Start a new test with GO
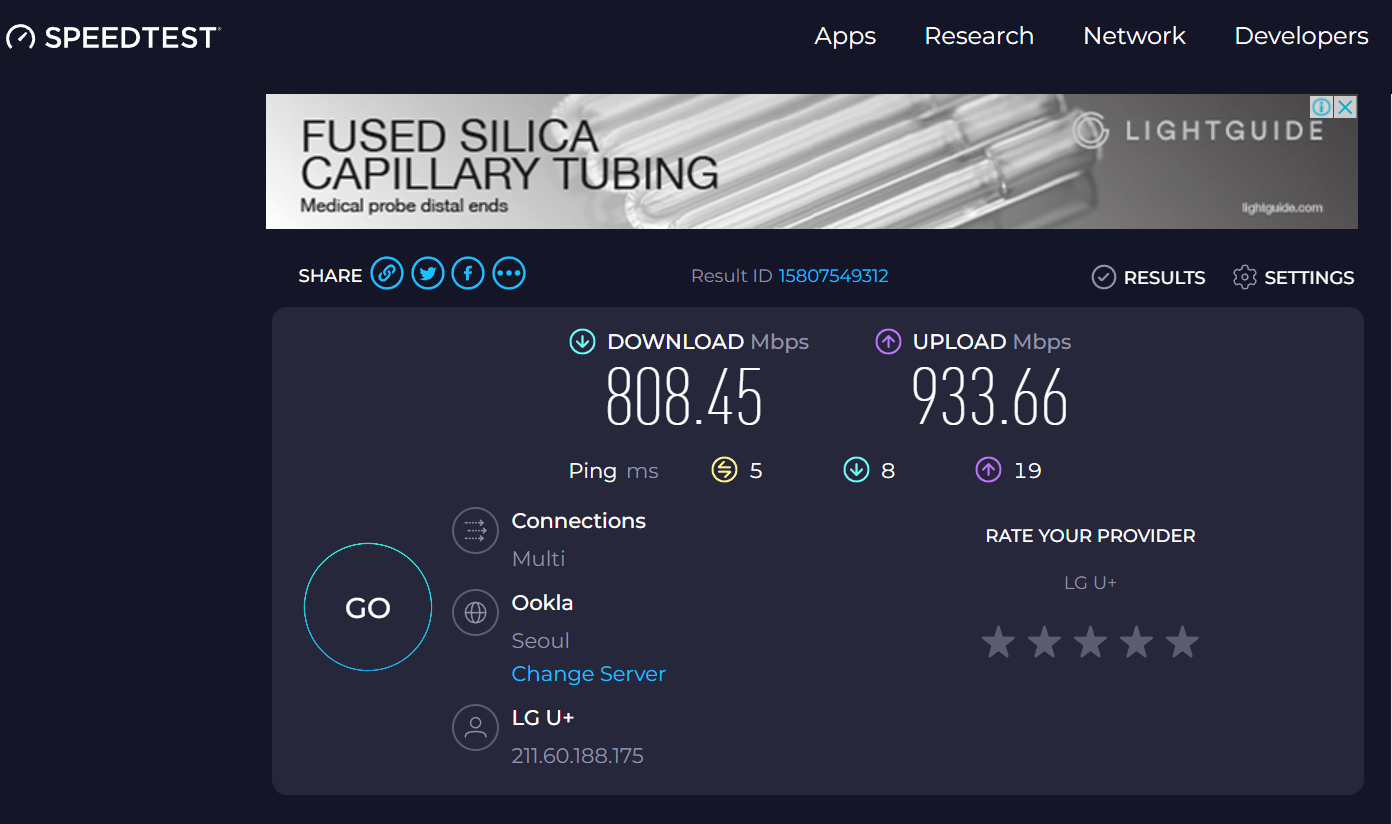The height and width of the screenshot is (824, 1392). pyautogui.click(x=368, y=607)
